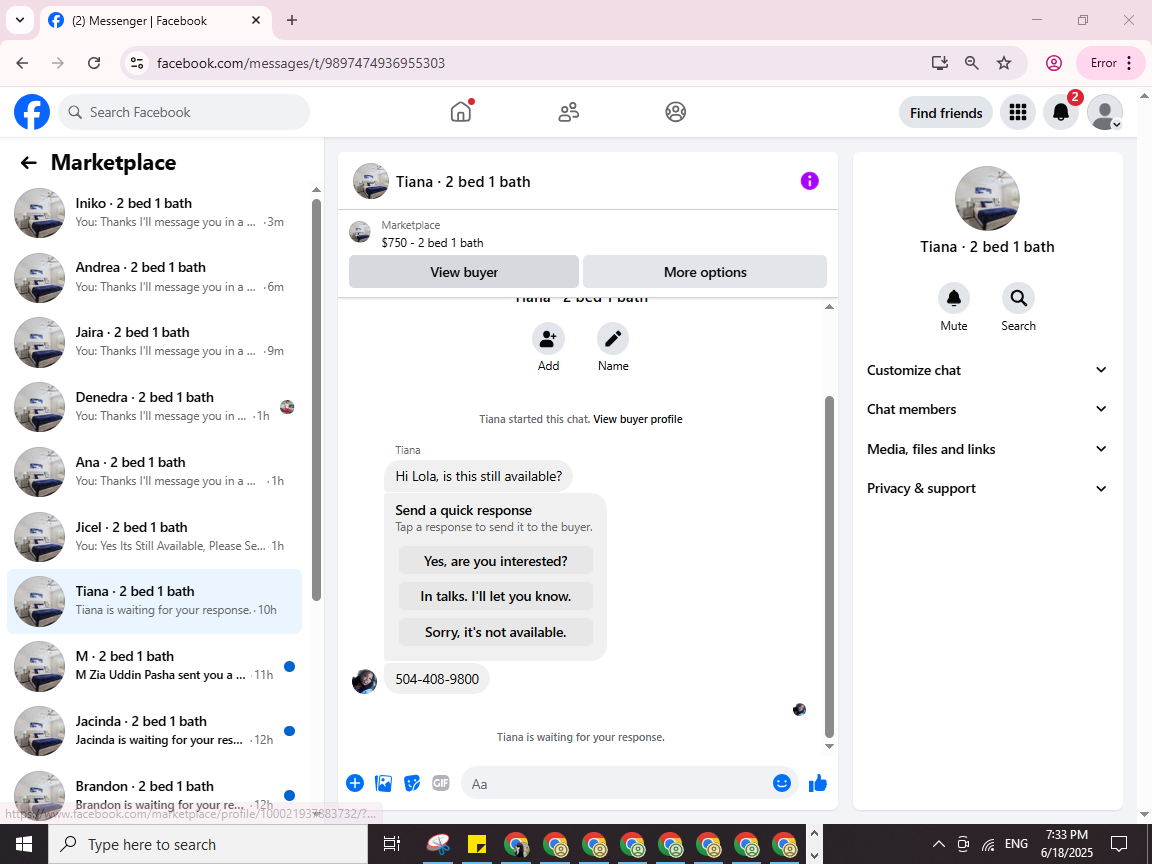Open the Jicel 2 bed 1 bath conversation

tap(154, 536)
